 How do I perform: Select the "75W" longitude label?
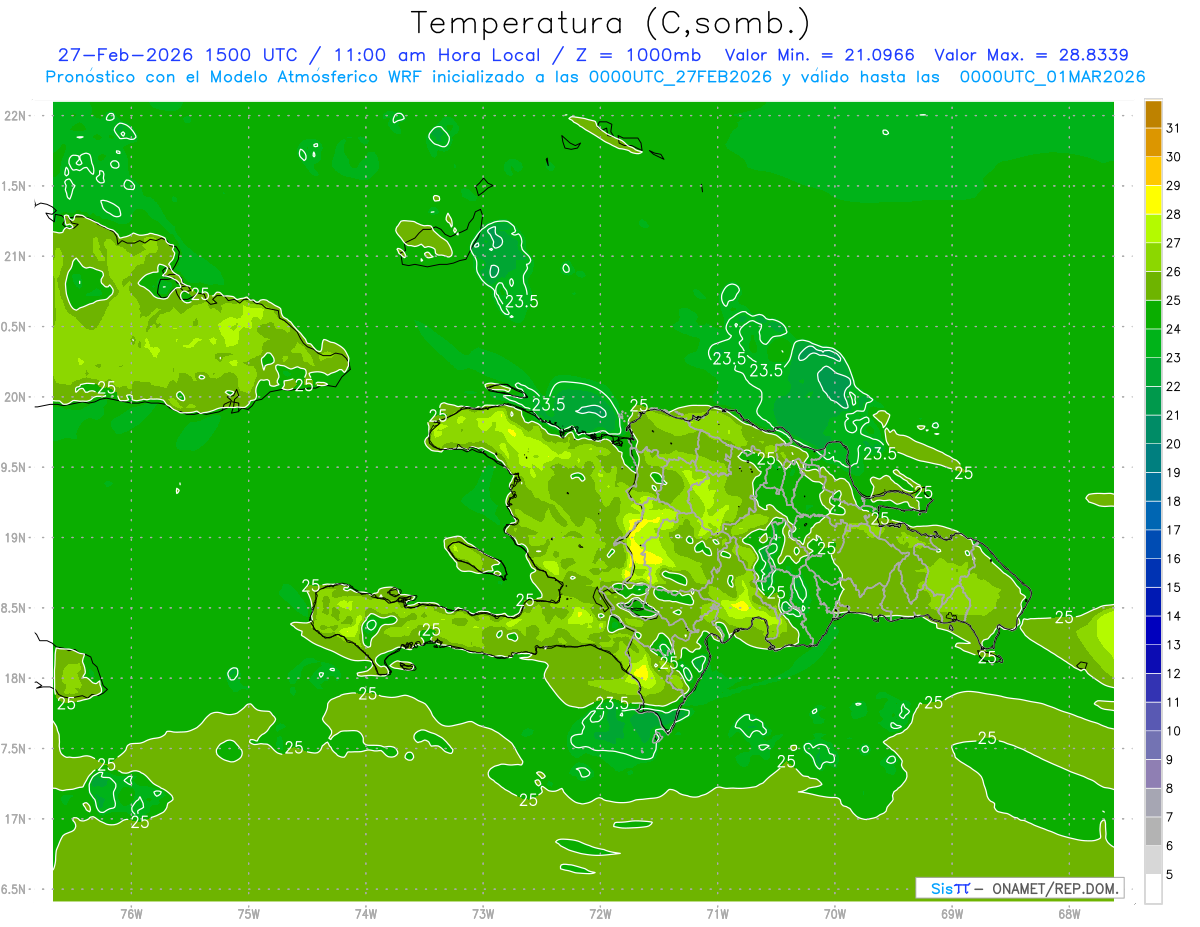point(248,913)
